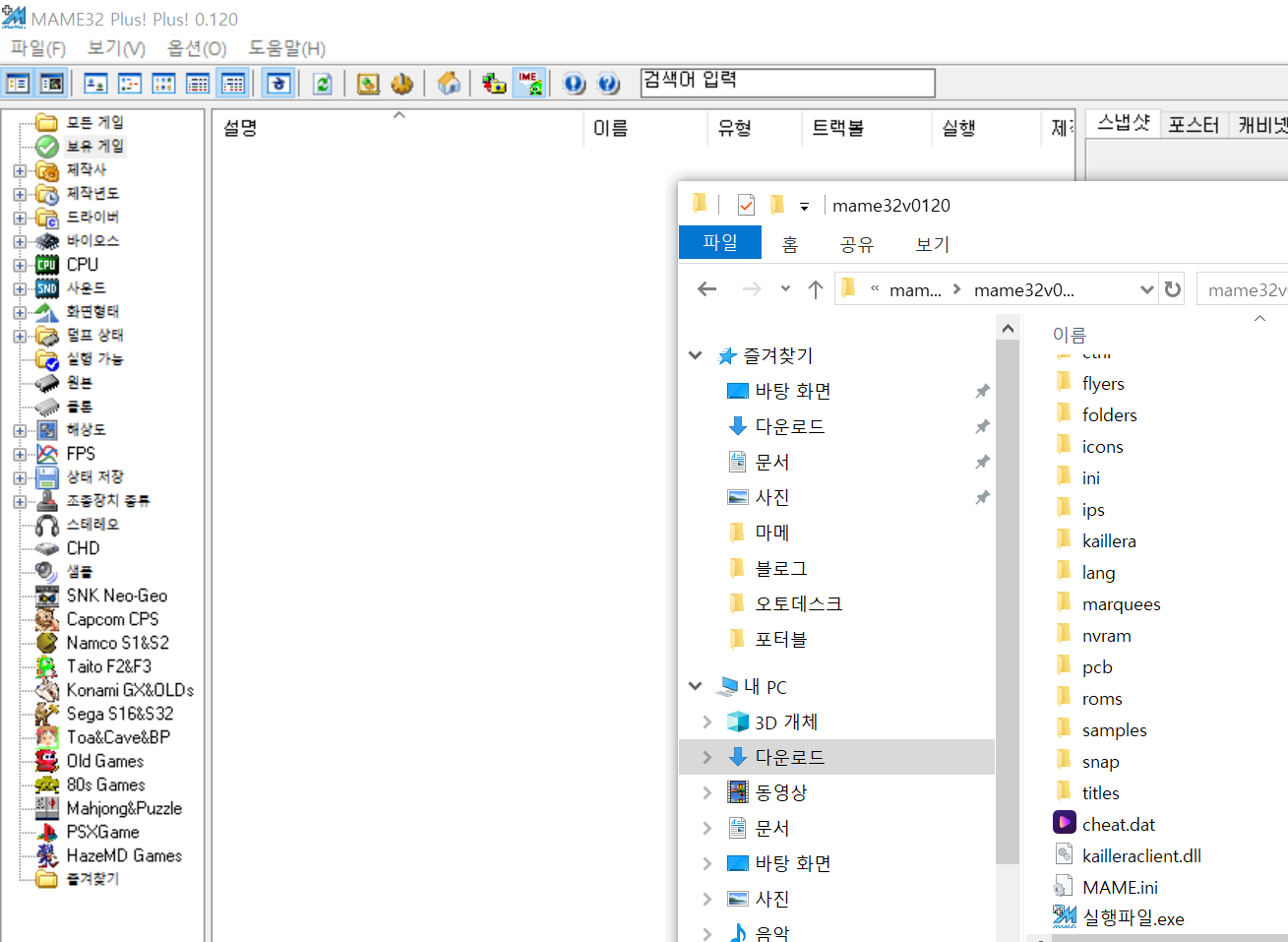The height and width of the screenshot is (942, 1288).
Task: Open the 공유 ribbon tab in Explorer
Action: (857, 244)
